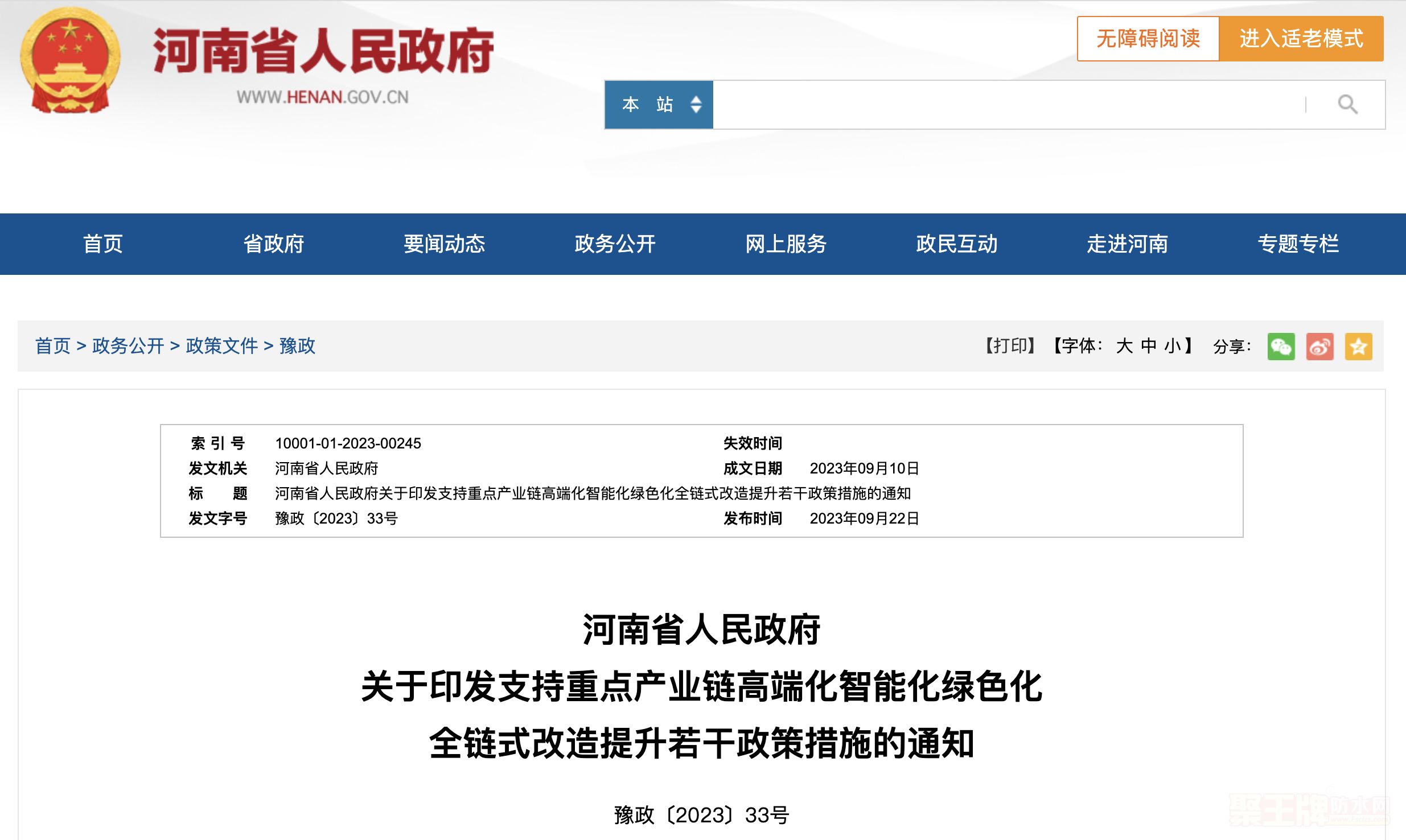
Task: Share via the green WeChat icon
Action: (x=1281, y=346)
